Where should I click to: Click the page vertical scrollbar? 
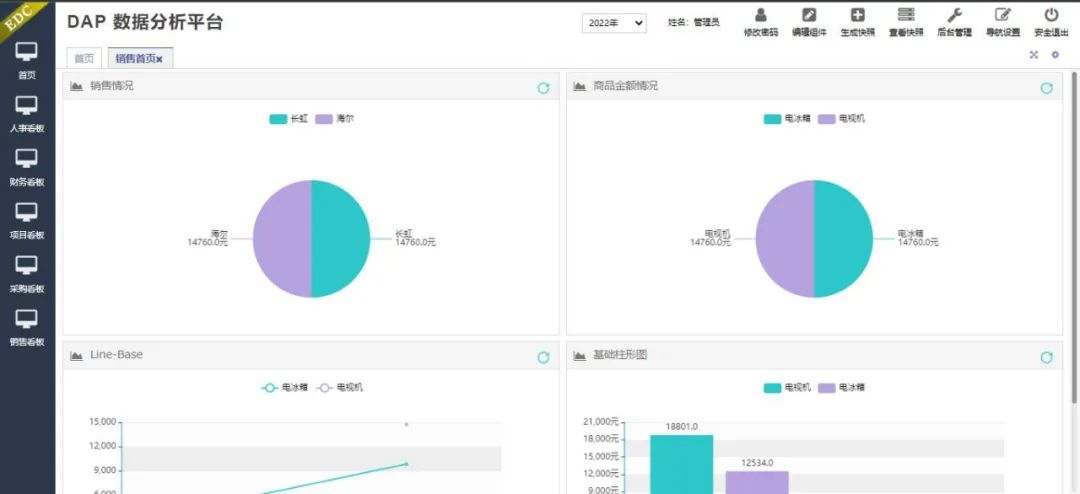coord(1074,238)
